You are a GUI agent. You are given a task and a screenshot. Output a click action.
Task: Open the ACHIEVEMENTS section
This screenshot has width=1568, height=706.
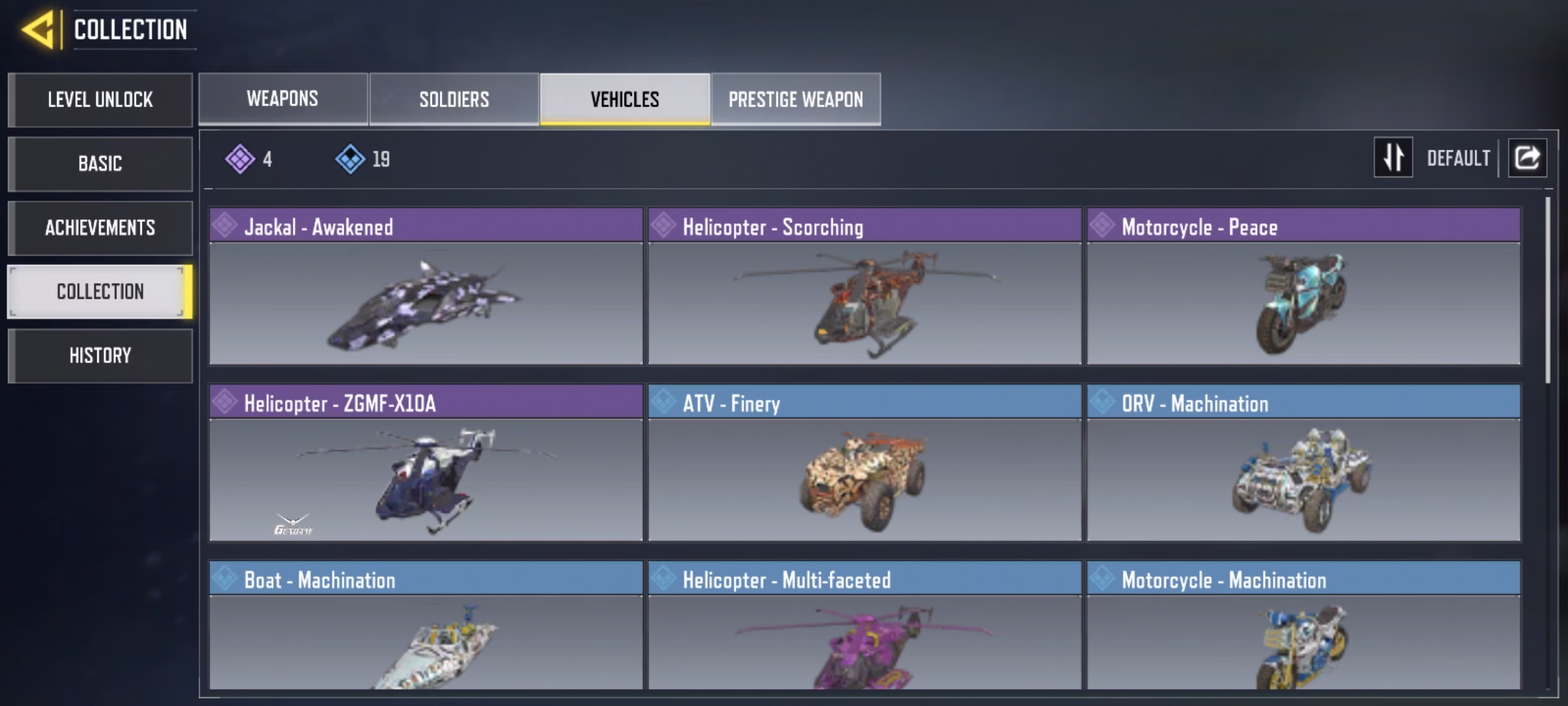(x=100, y=227)
